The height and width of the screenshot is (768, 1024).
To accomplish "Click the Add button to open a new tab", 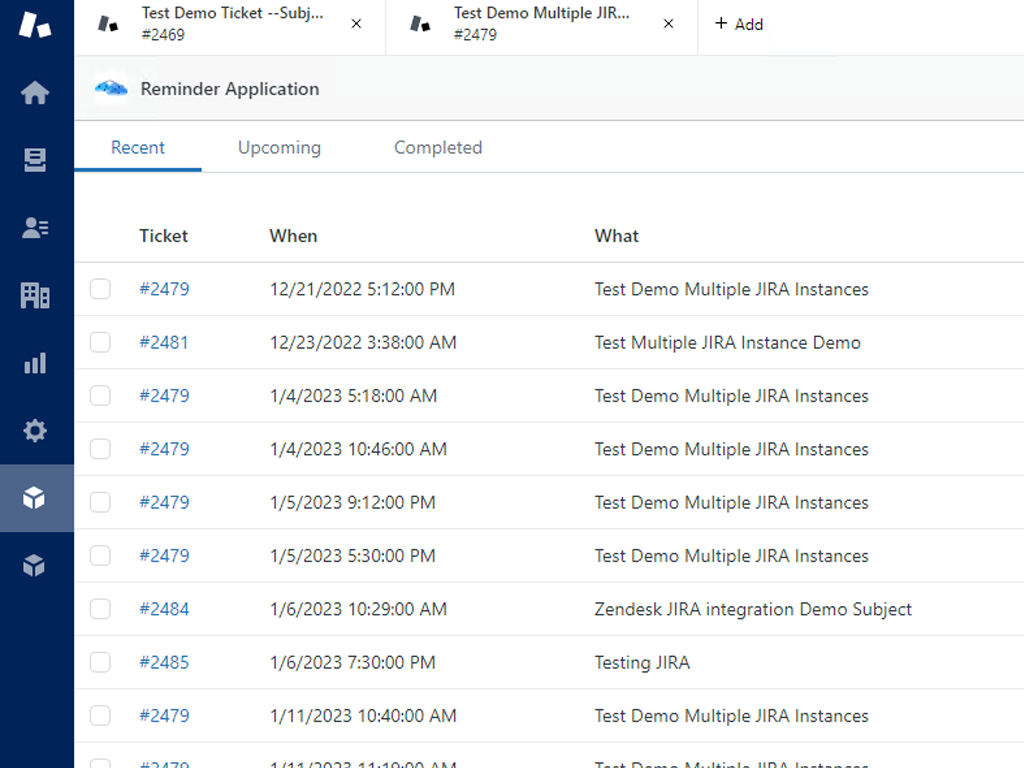I will [739, 24].
